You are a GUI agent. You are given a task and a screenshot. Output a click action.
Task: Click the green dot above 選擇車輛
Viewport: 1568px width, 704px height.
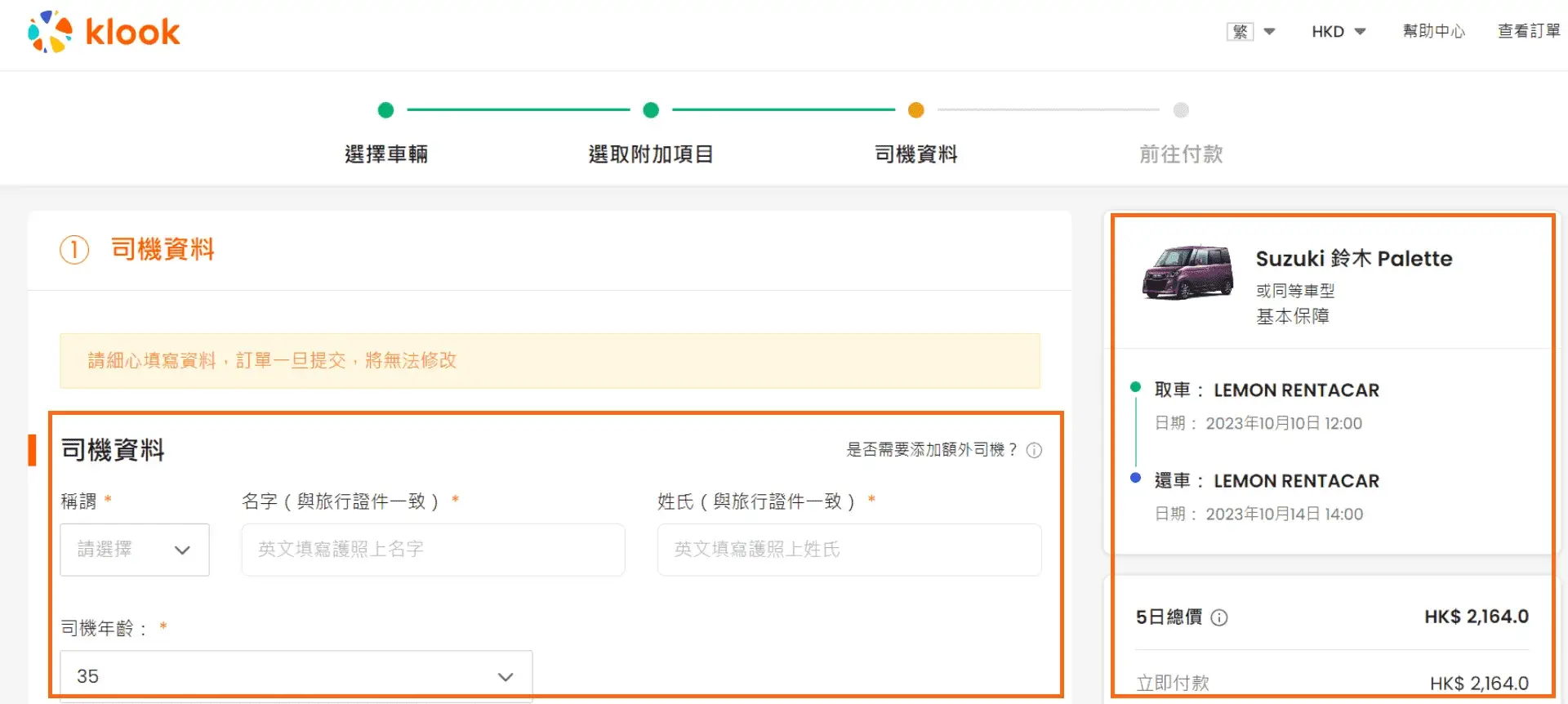pyautogui.click(x=386, y=109)
